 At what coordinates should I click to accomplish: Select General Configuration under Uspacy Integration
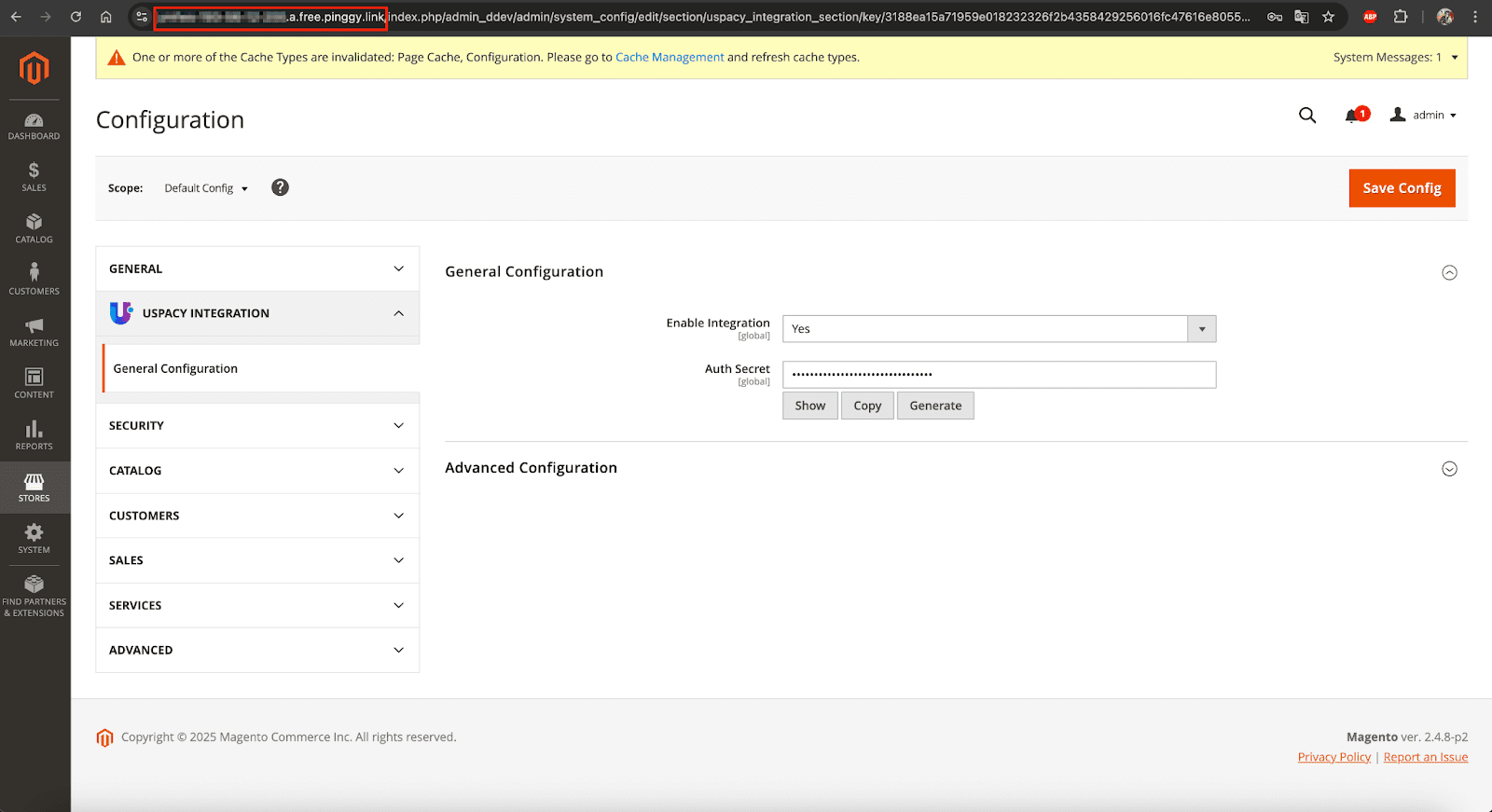(x=175, y=368)
